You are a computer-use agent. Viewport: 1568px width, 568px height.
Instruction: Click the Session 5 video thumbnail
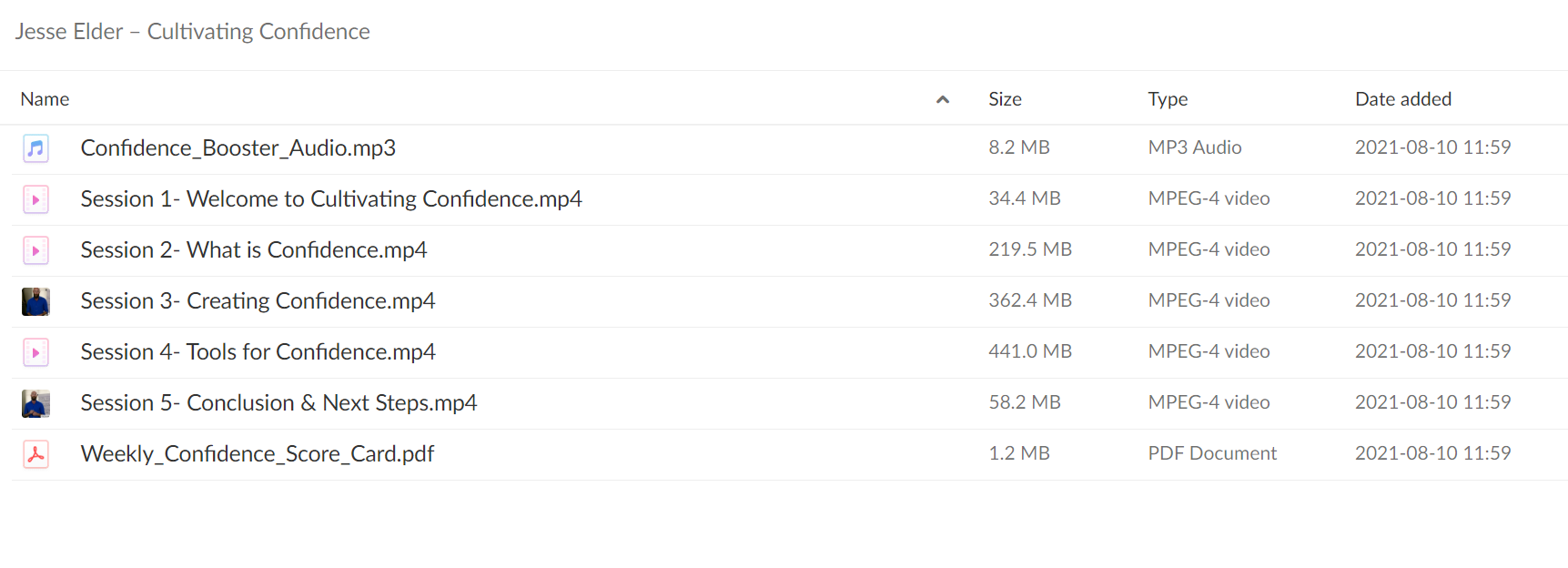coord(35,403)
